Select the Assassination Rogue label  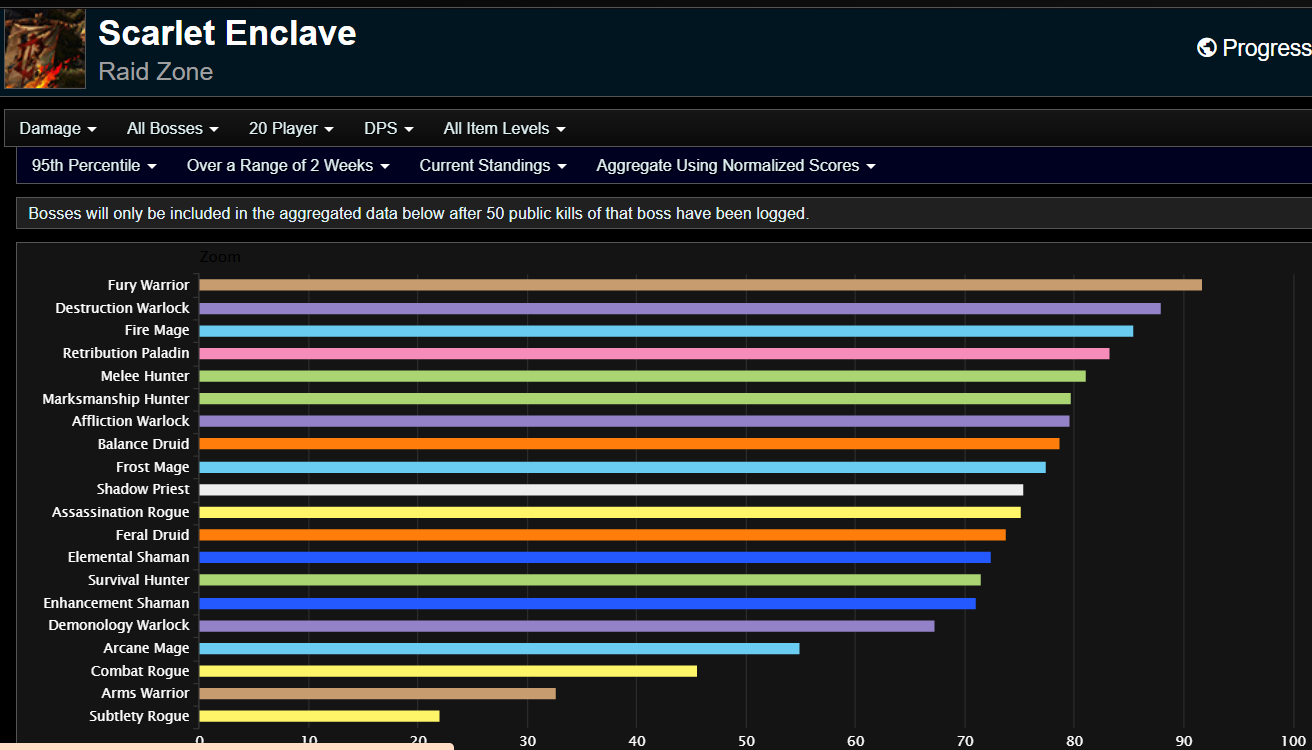click(121, 512)
